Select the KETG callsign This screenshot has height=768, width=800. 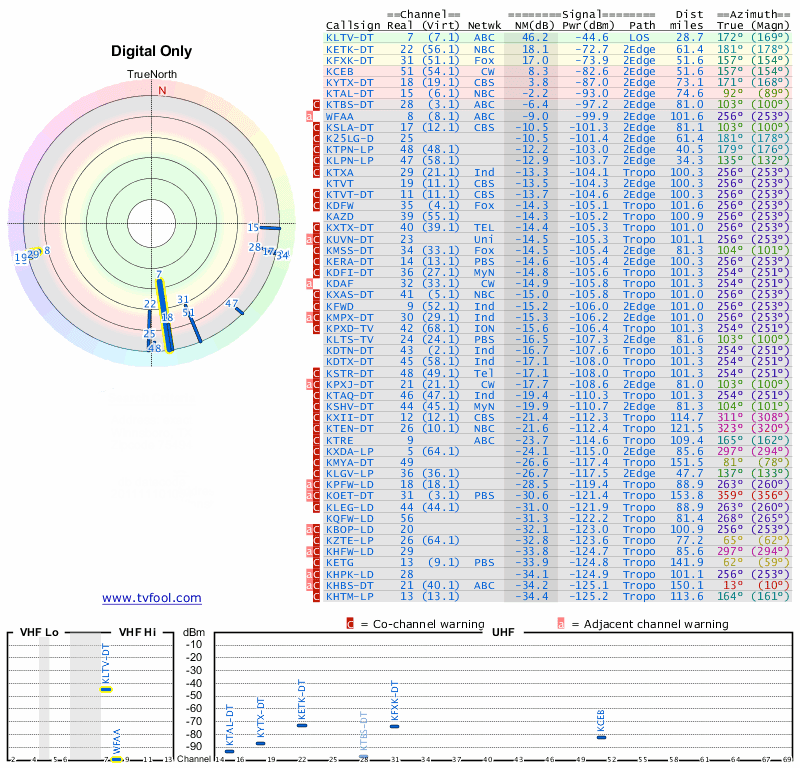tap(339, 563)
